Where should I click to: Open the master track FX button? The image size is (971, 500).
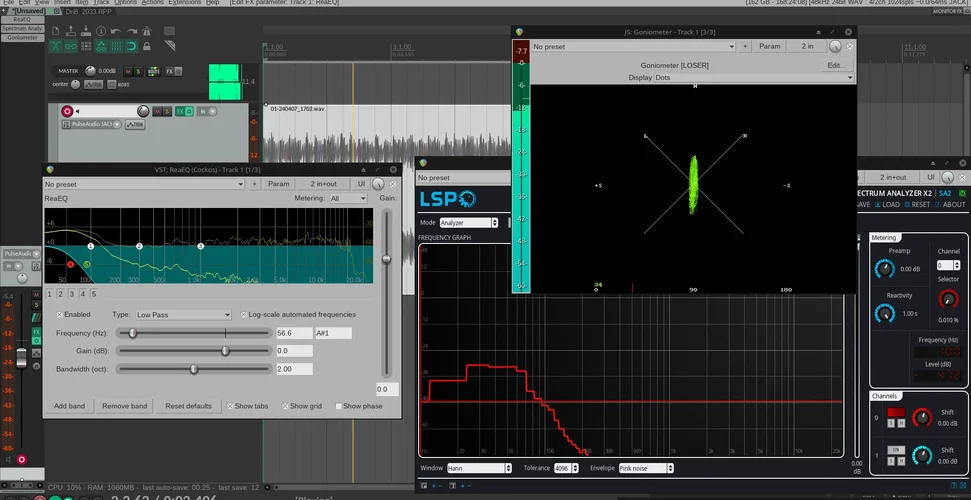(167, 71)
